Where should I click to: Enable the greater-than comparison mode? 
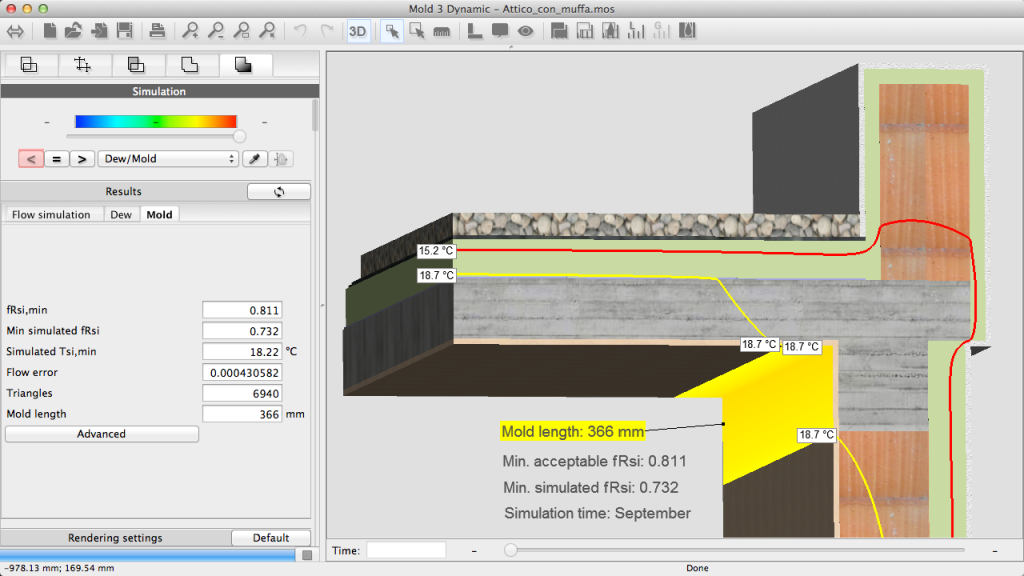pyautogui.click(x=81, y=158)
